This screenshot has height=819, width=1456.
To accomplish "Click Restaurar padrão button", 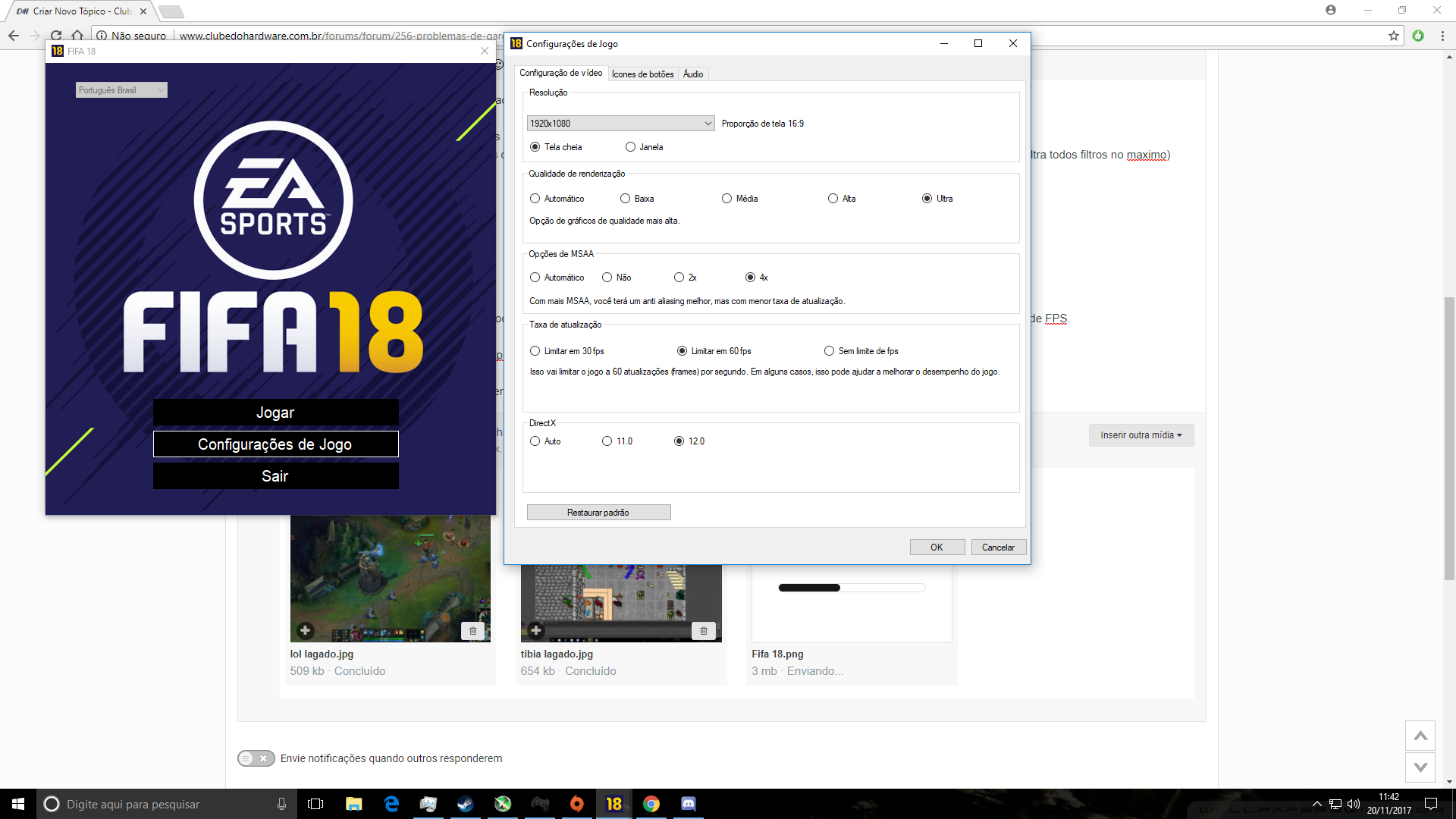I will [598, 513].
